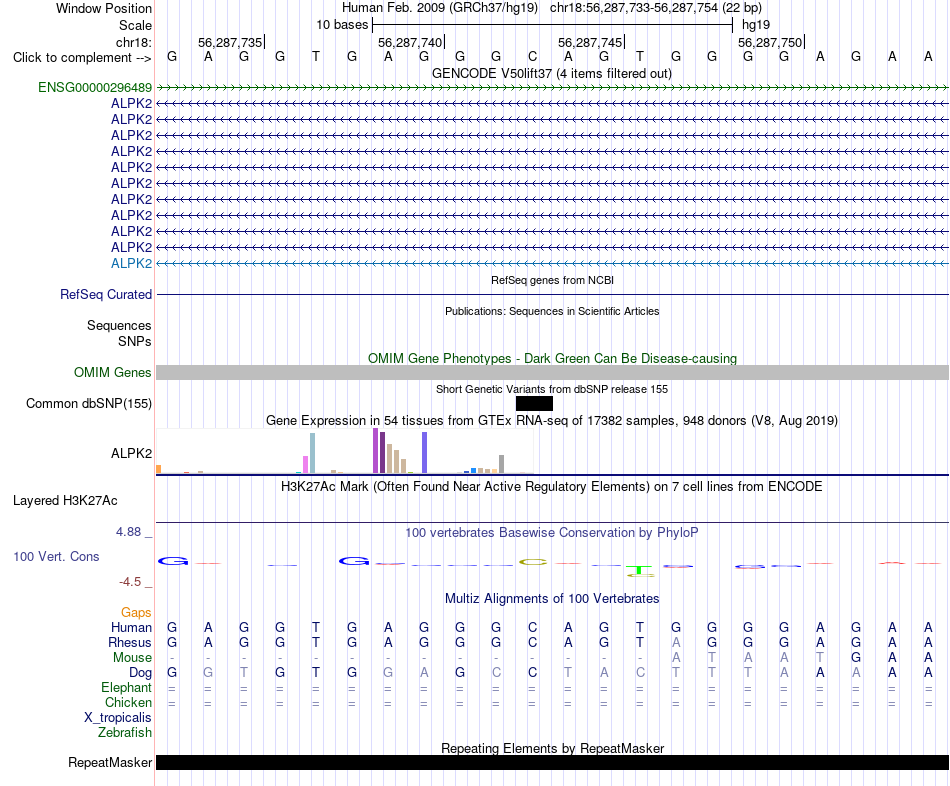Screen dimensions: 950x786
Task: Click the RepeatMasker track label
Action: tap(110, 762)
